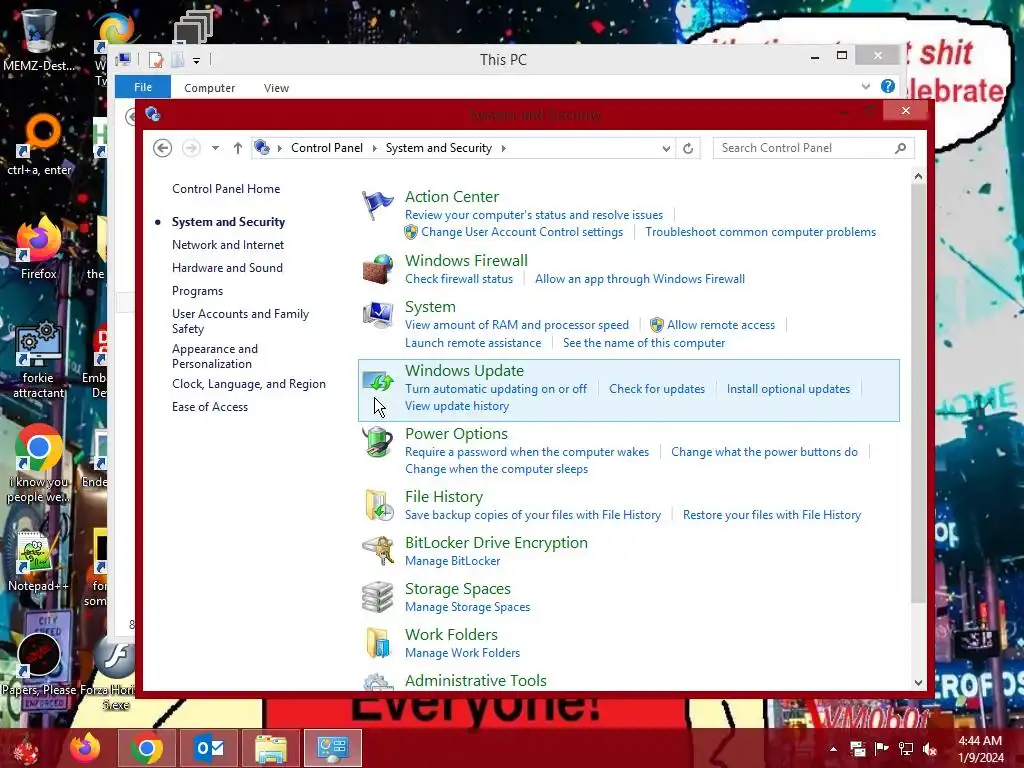Open View update history link
Viewport: 1024px width, 768px height.
[x=456, y=406]
